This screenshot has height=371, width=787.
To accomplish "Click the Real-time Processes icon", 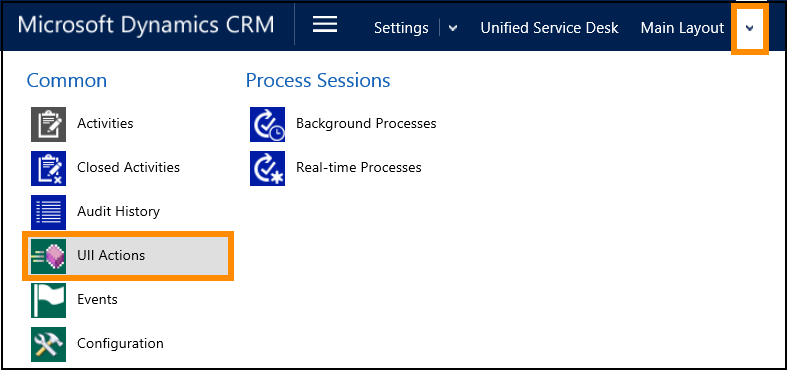I will click(268, 168).
